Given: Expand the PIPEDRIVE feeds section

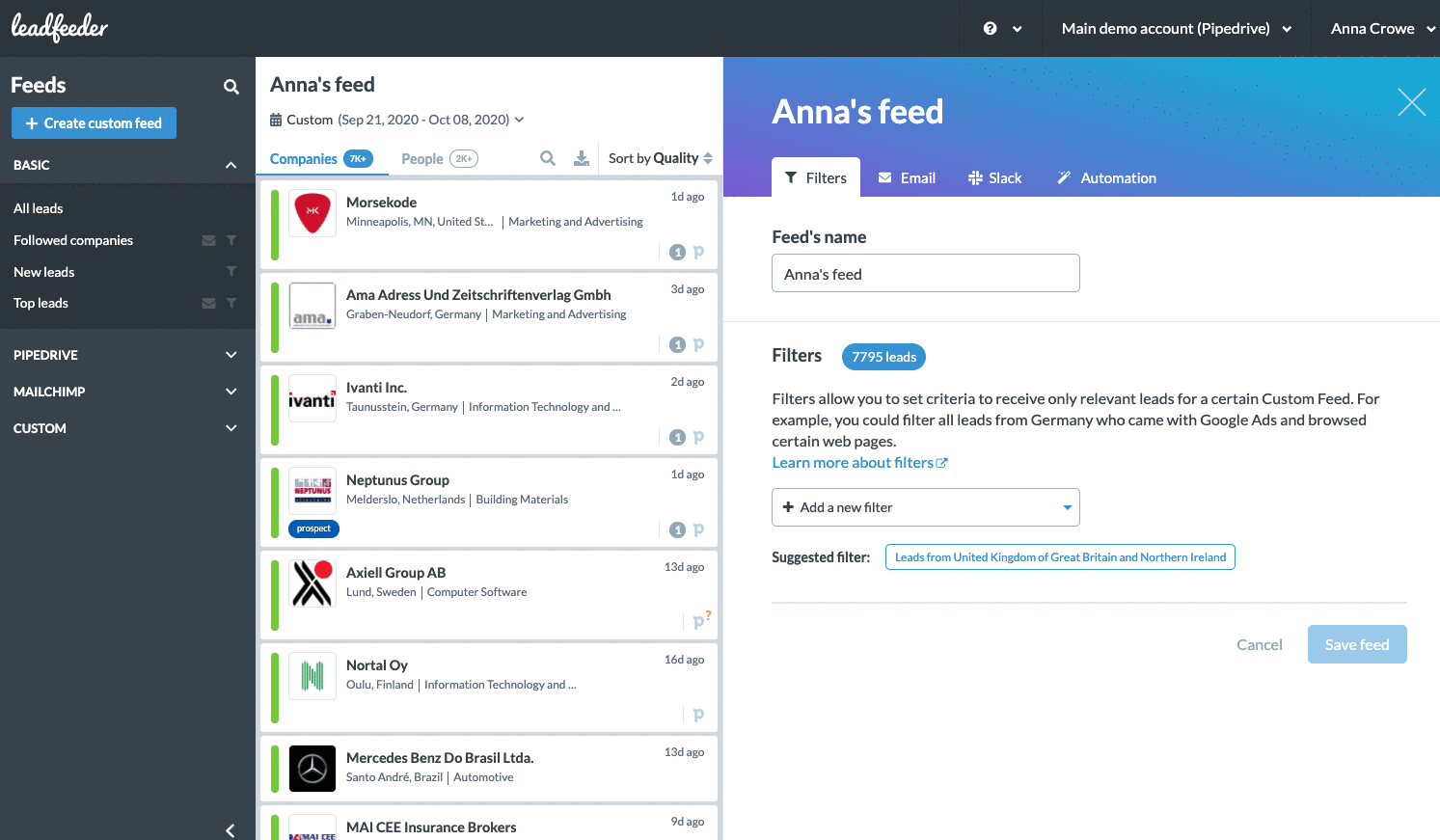Looking at the screenshot, I should tap(231, 355).
